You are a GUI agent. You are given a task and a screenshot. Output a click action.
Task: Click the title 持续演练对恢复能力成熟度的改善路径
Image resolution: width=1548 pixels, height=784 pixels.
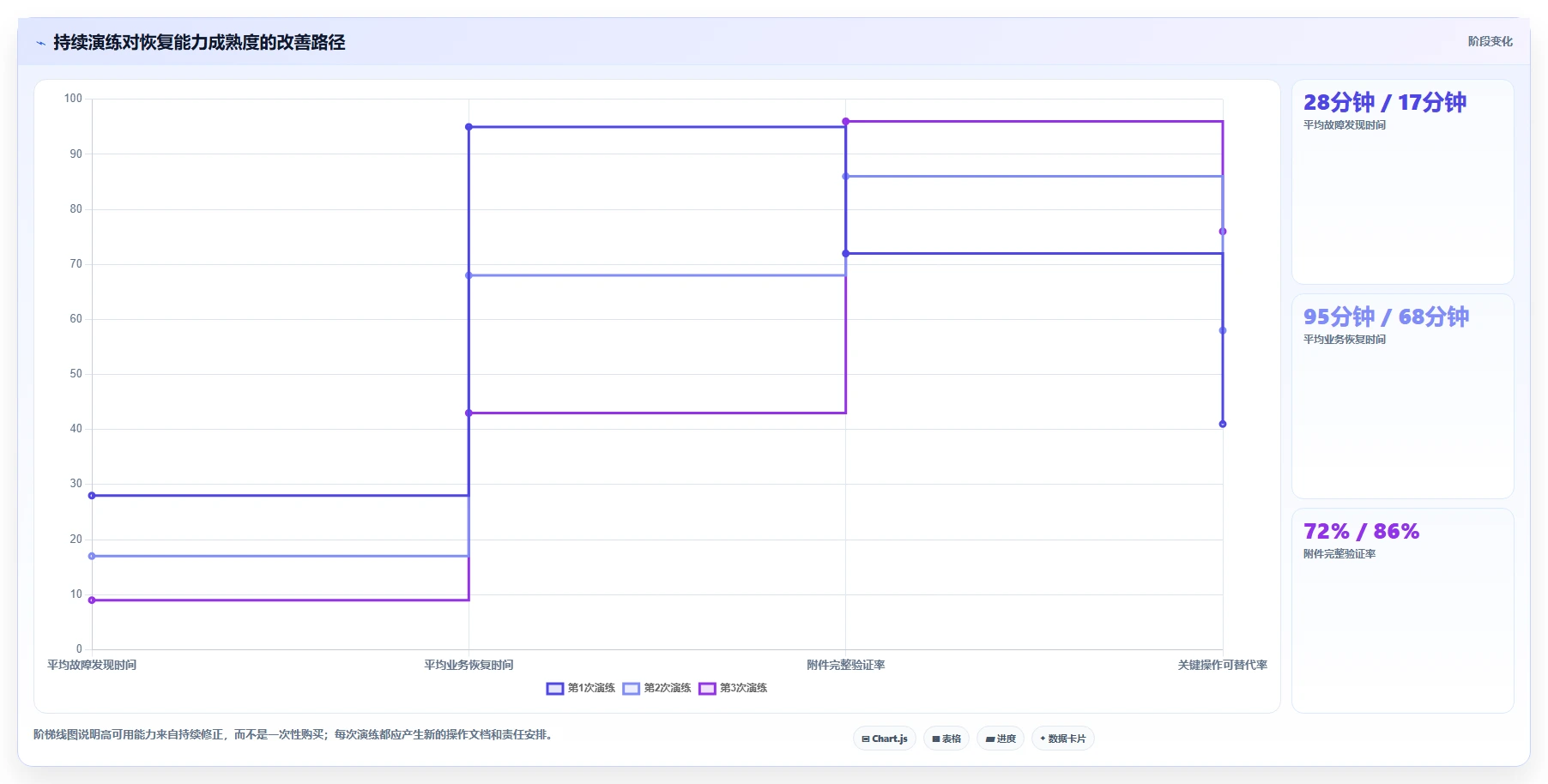pyautogui.click(x=199, y=42)
